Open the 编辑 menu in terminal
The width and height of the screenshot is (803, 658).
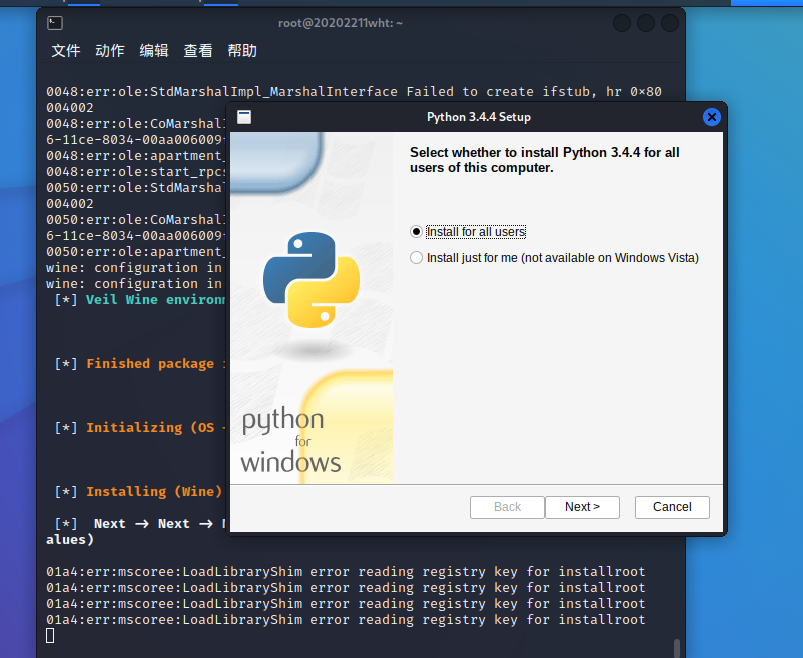pyautogui.click(x=154, y=51)
